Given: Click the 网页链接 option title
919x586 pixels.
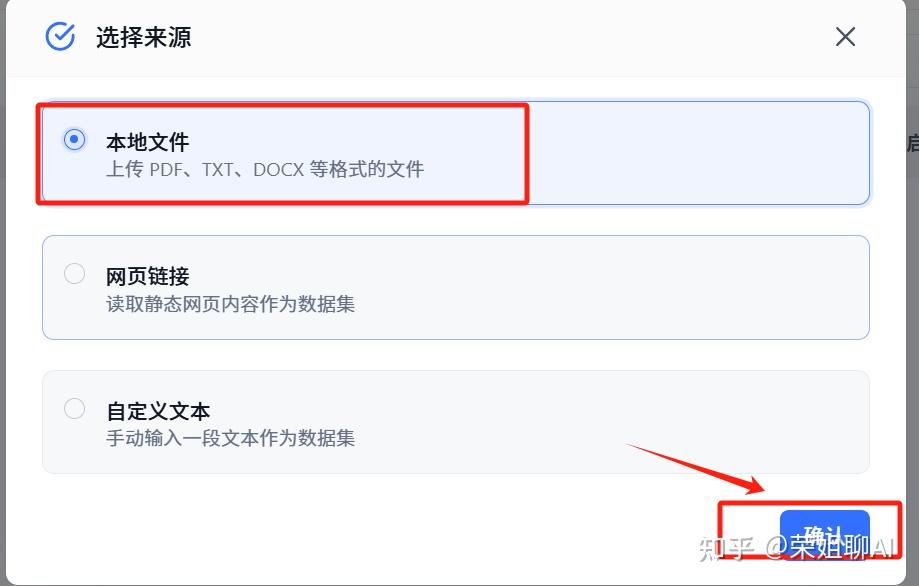Looking at the screenshot, I should pyautogui.click(x=148, y=277).
